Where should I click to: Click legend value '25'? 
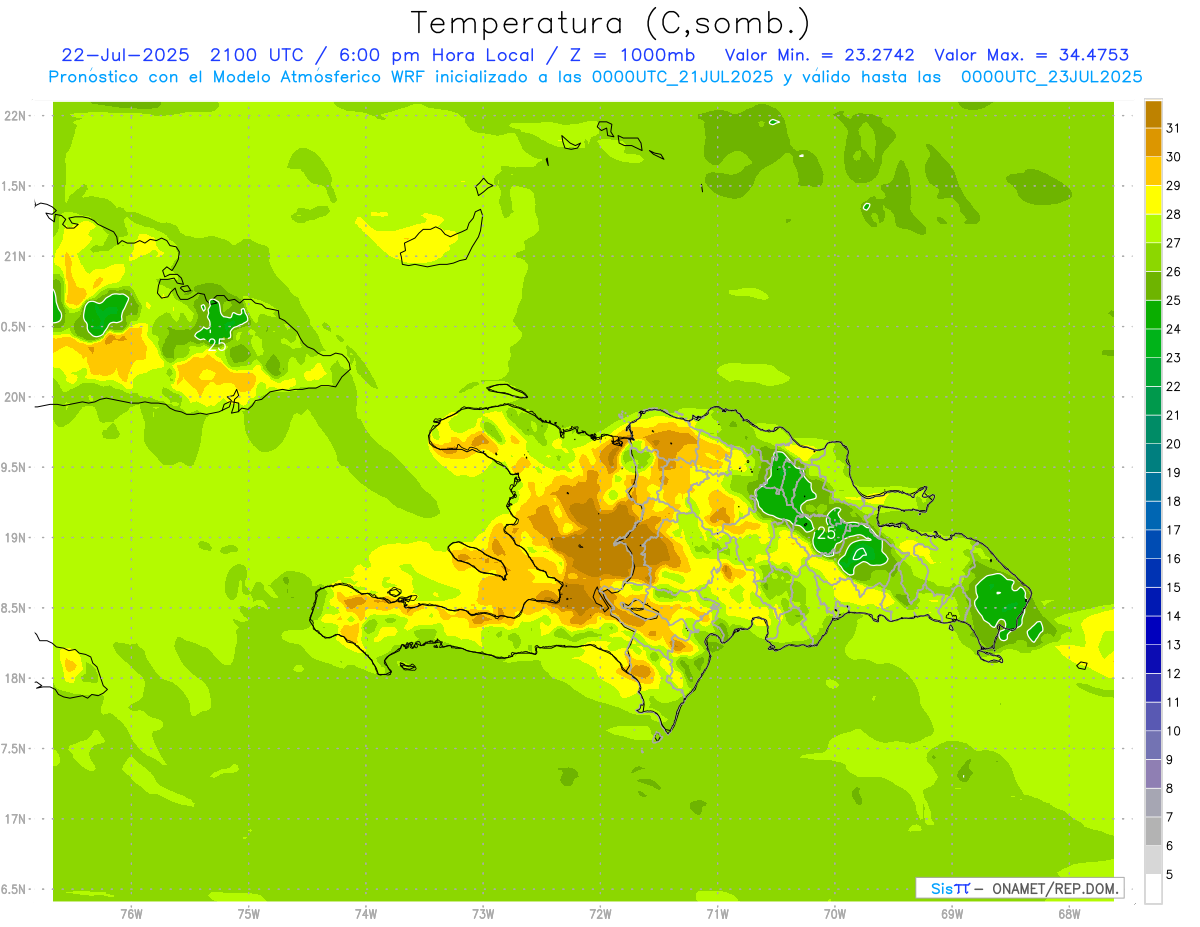click(1174, 300)
